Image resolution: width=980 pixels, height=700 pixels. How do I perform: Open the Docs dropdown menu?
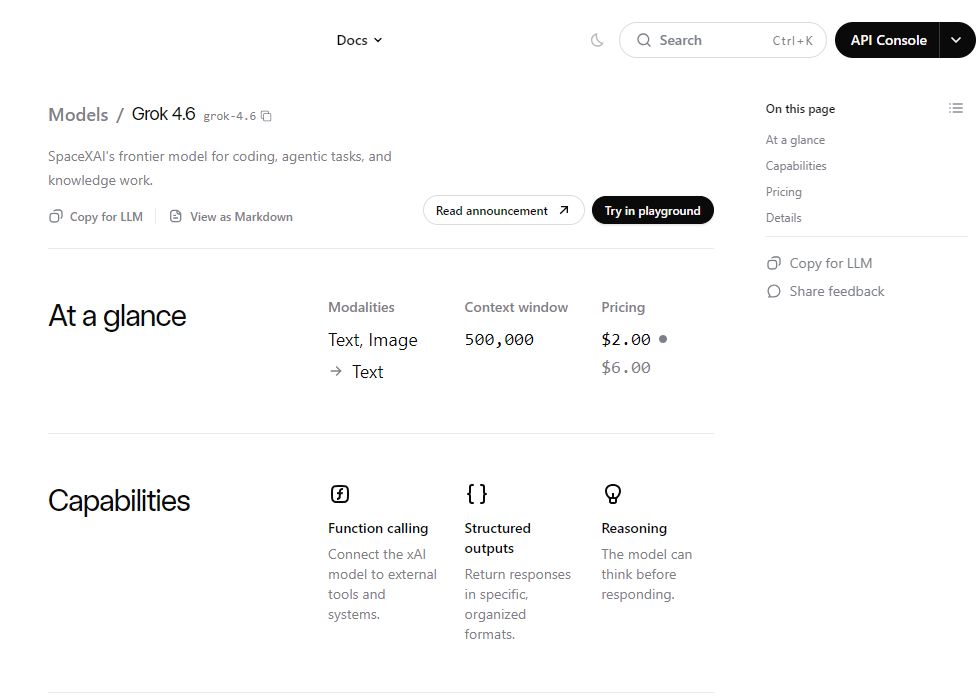[359, 40]
